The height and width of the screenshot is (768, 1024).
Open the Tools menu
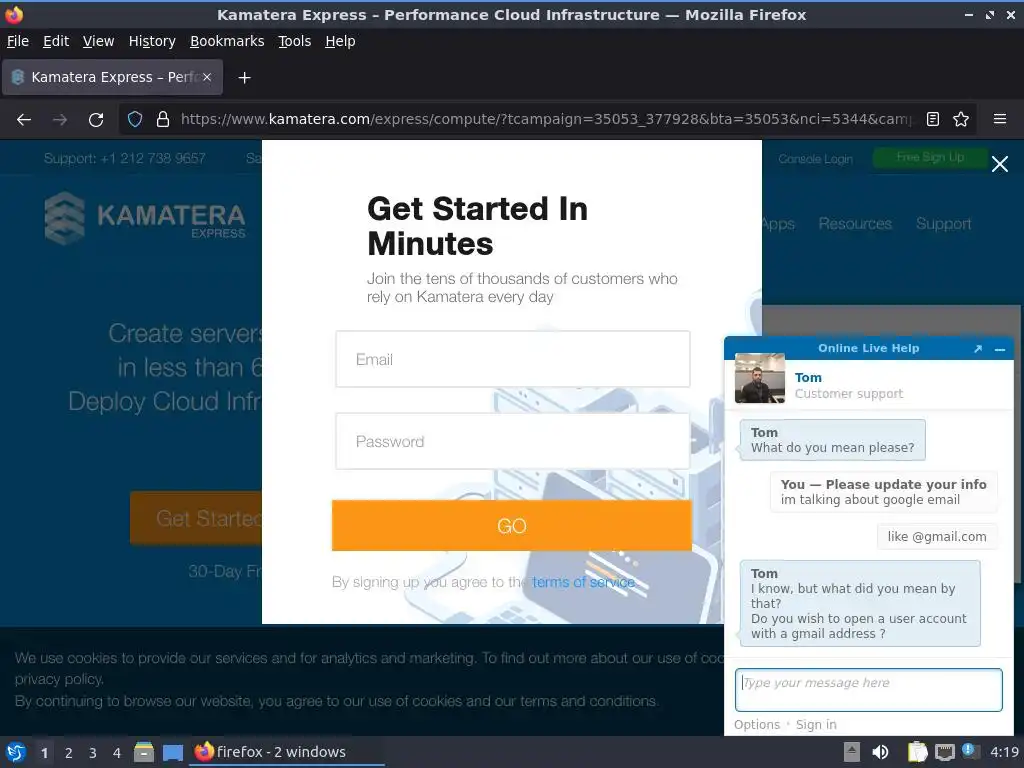point(295,41)
